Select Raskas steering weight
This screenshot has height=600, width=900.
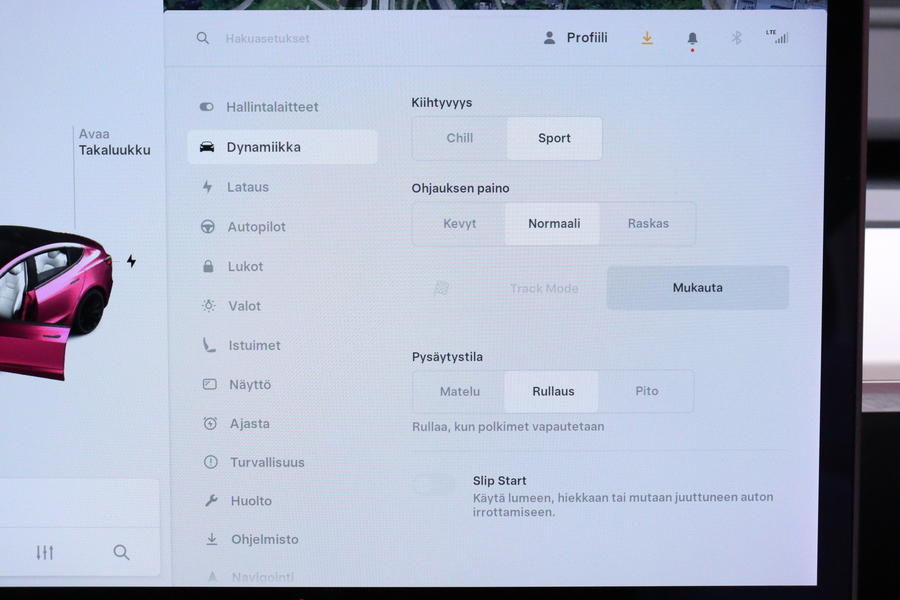click(x=648, y=224)
